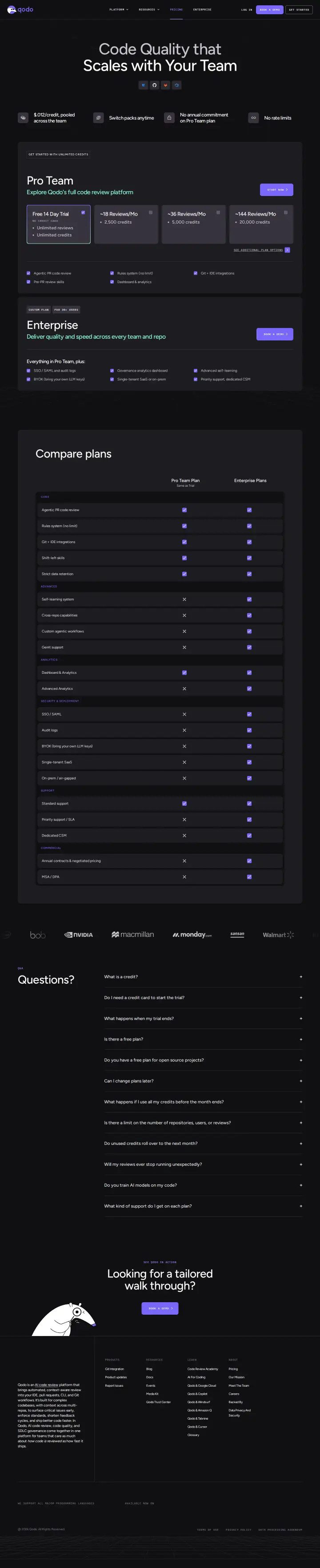
Task: Click the No annual commitment lock icon
Action: 169,118
